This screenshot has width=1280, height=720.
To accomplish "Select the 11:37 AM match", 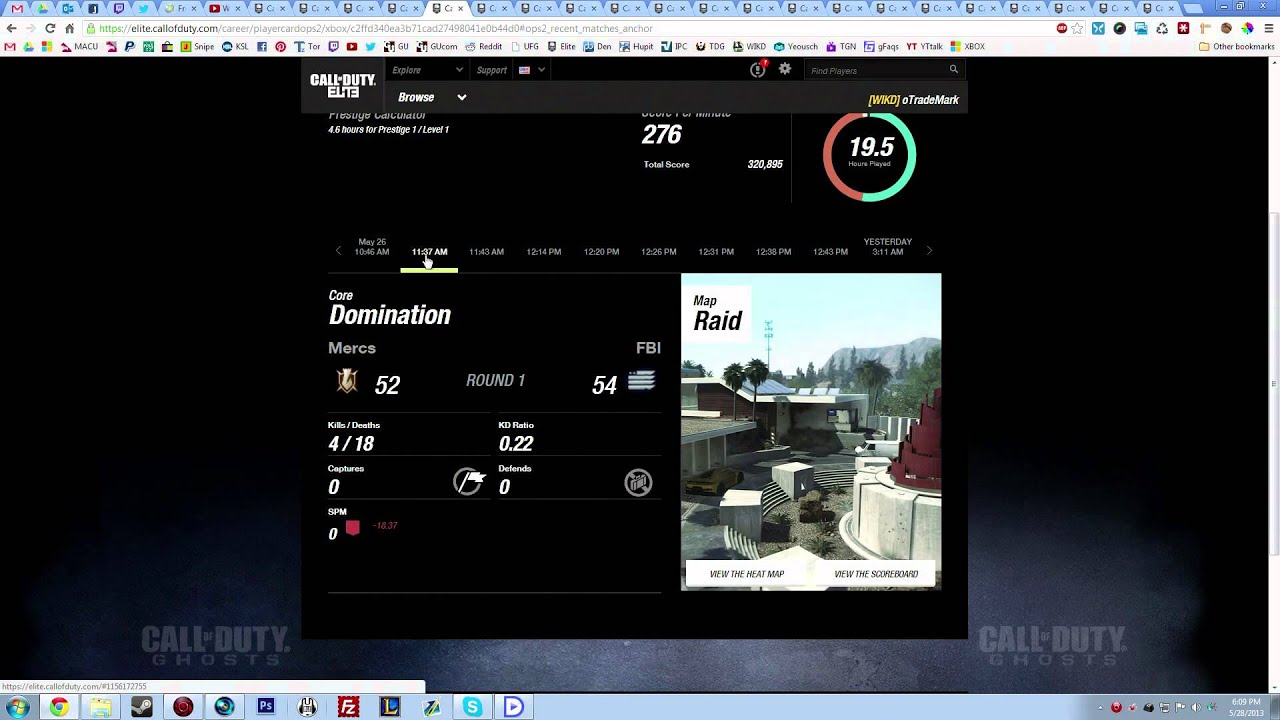I will click(429, 252).
